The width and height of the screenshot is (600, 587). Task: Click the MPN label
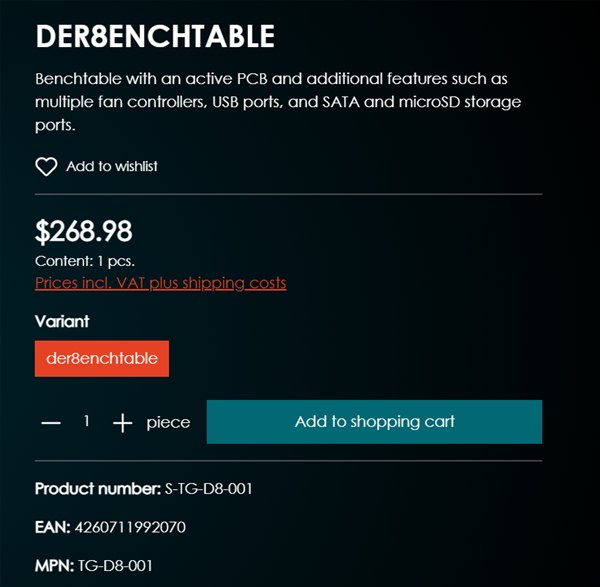pyautogui.click(x=55, y=566)
